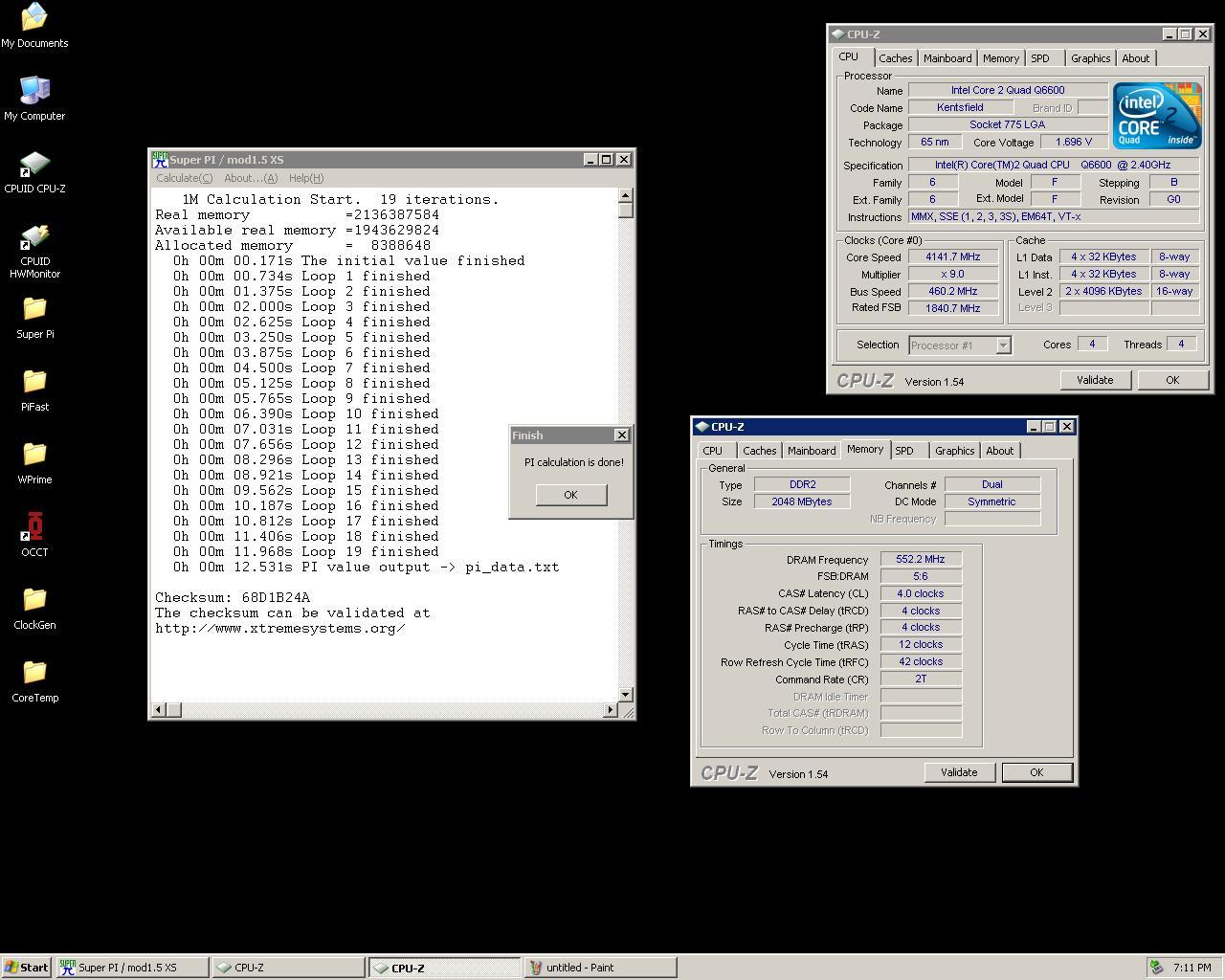This screenshot has height=980, width=1225.
Task: Switch to Super PI taskbar button
Action: pyautogui.click(x=132, y=968)
